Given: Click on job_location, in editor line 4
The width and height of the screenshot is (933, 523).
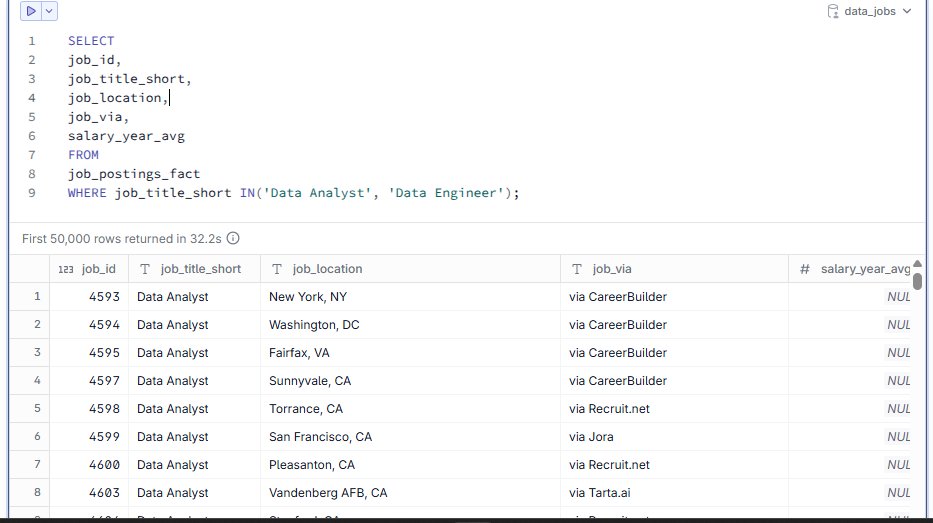Looking at the screenshot, I should [x=118, y=98].
